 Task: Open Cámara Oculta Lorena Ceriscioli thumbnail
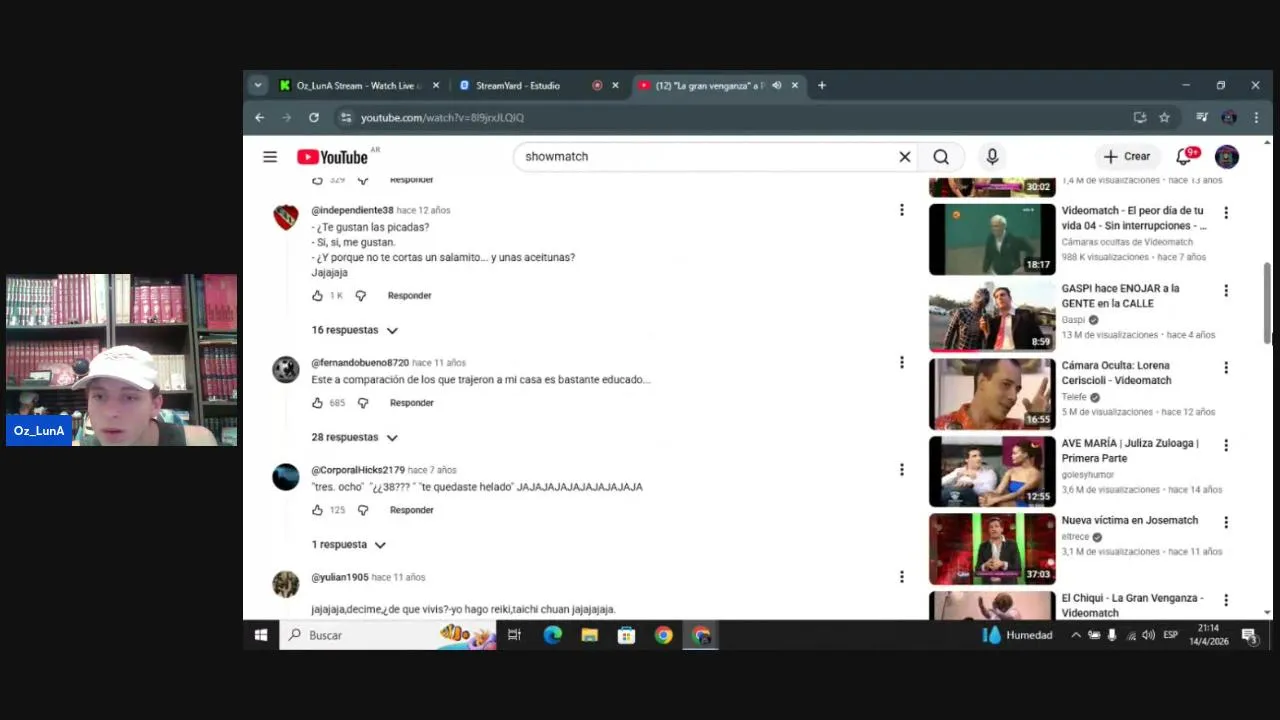coord(992,394)
